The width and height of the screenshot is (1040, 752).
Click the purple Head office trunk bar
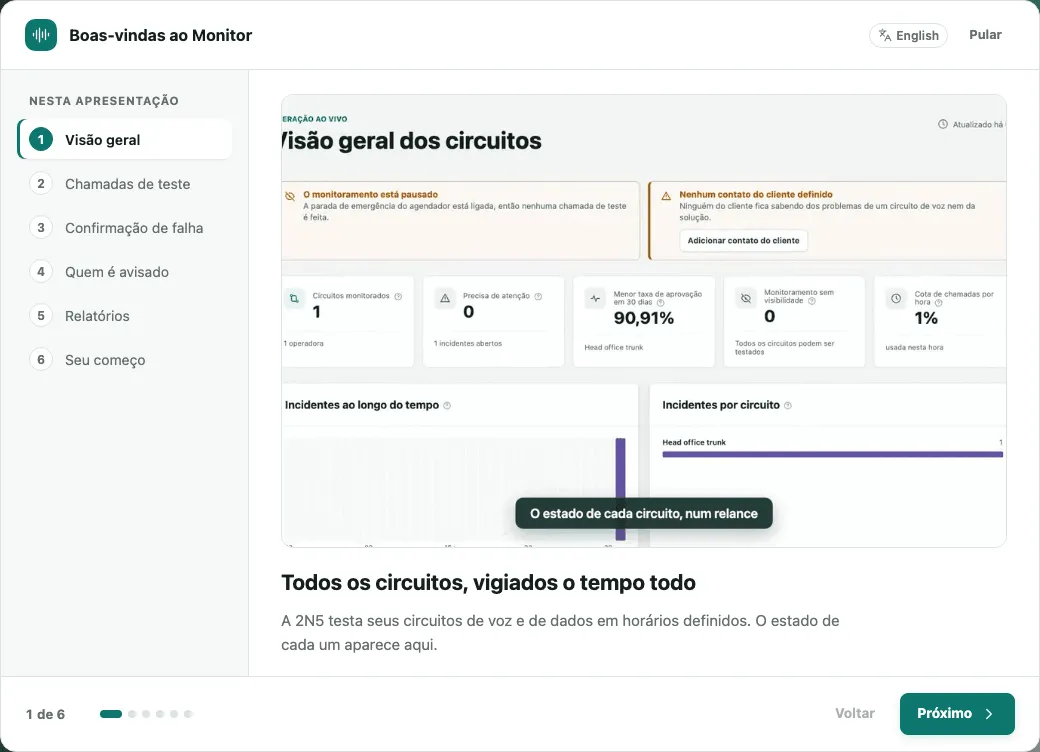coord(832,454)
